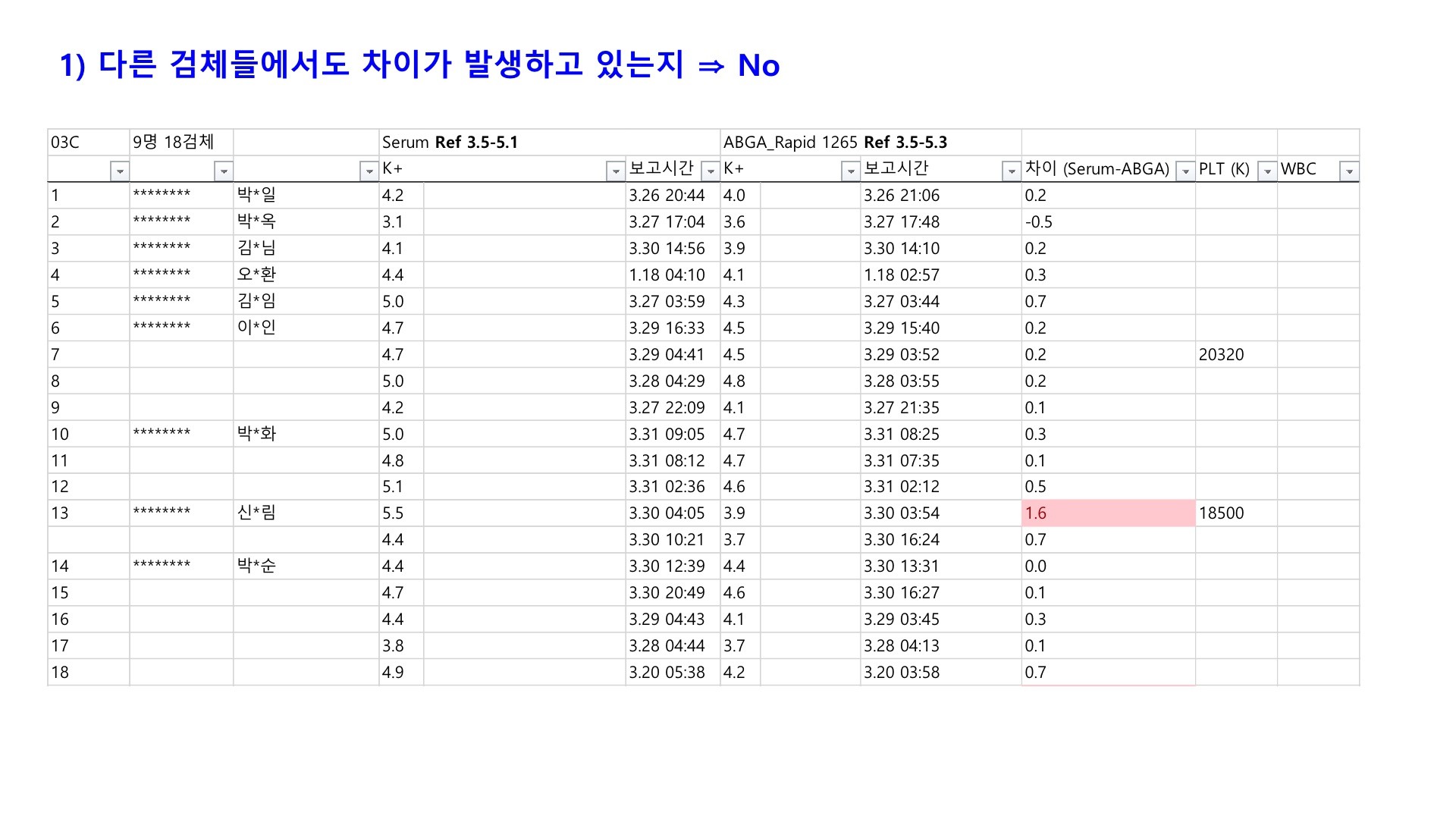Expand Serum K+ column filter arrow

click(x=616, y=171)
